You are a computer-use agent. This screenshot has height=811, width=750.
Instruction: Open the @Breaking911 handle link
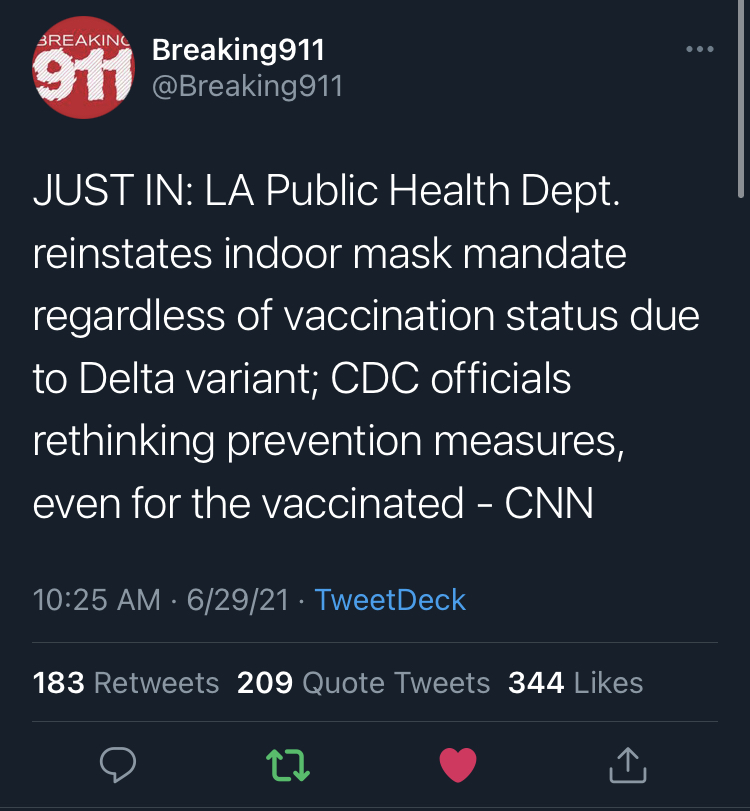pos(247,86)
